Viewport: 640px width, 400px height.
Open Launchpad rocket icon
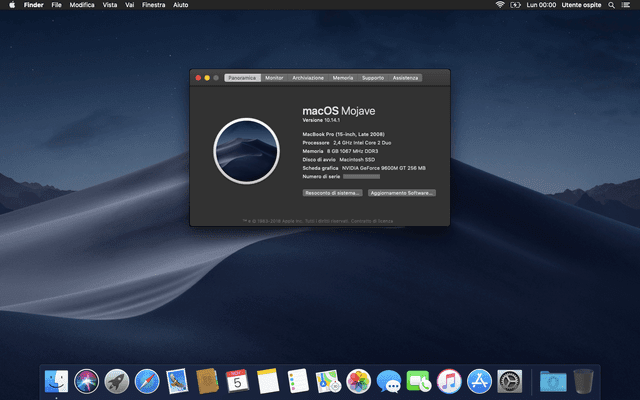(x=117, y=381)
